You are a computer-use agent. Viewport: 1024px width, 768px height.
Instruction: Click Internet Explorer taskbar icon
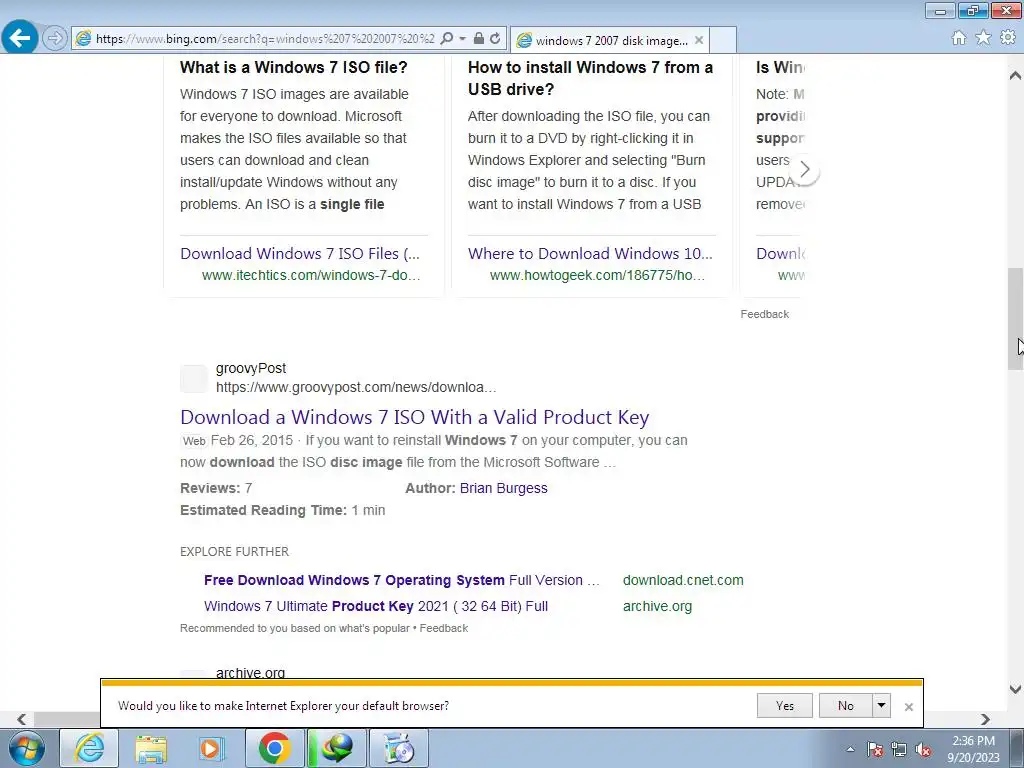click(89, 748)
